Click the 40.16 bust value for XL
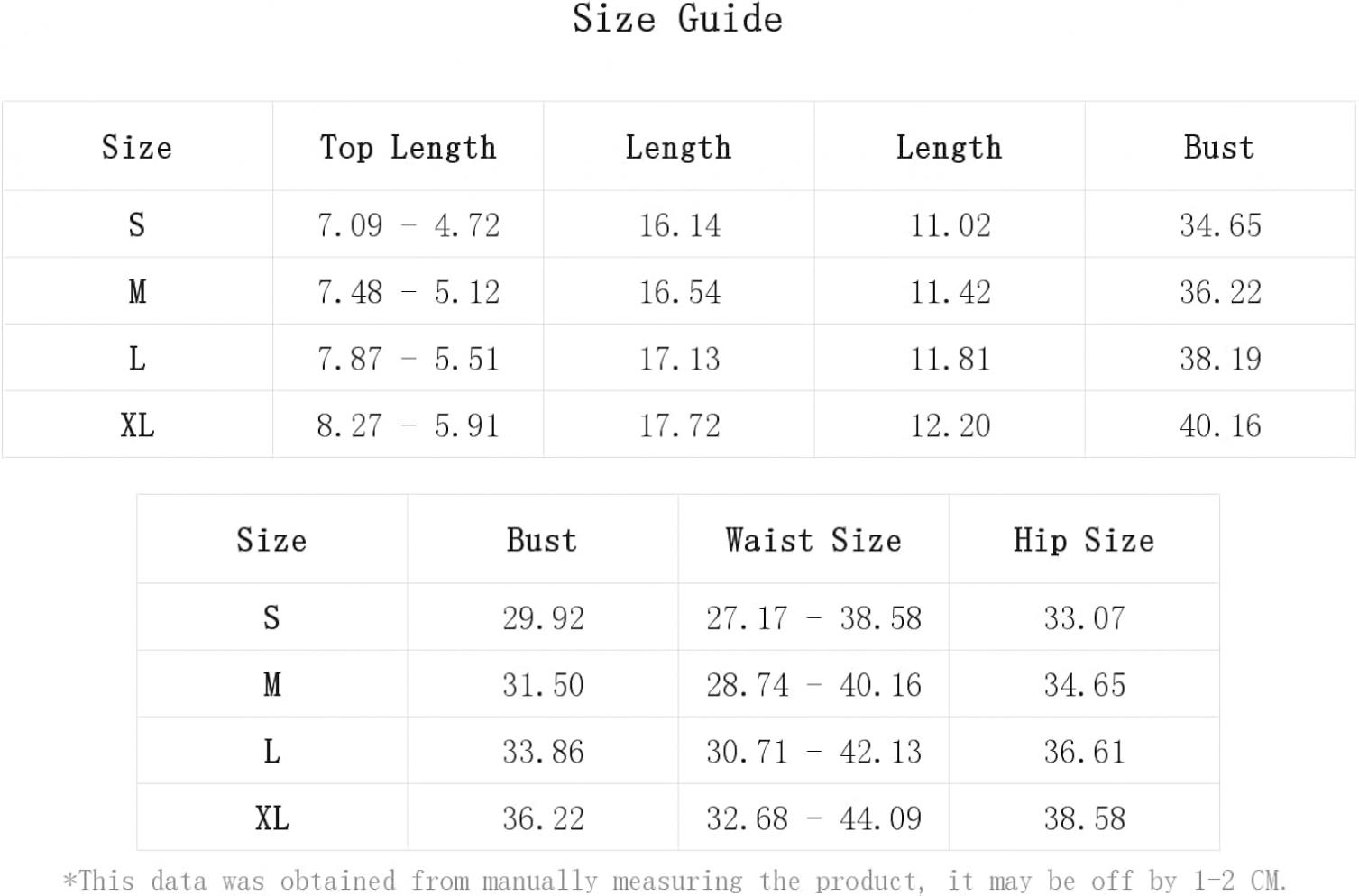 [1220, 425]
